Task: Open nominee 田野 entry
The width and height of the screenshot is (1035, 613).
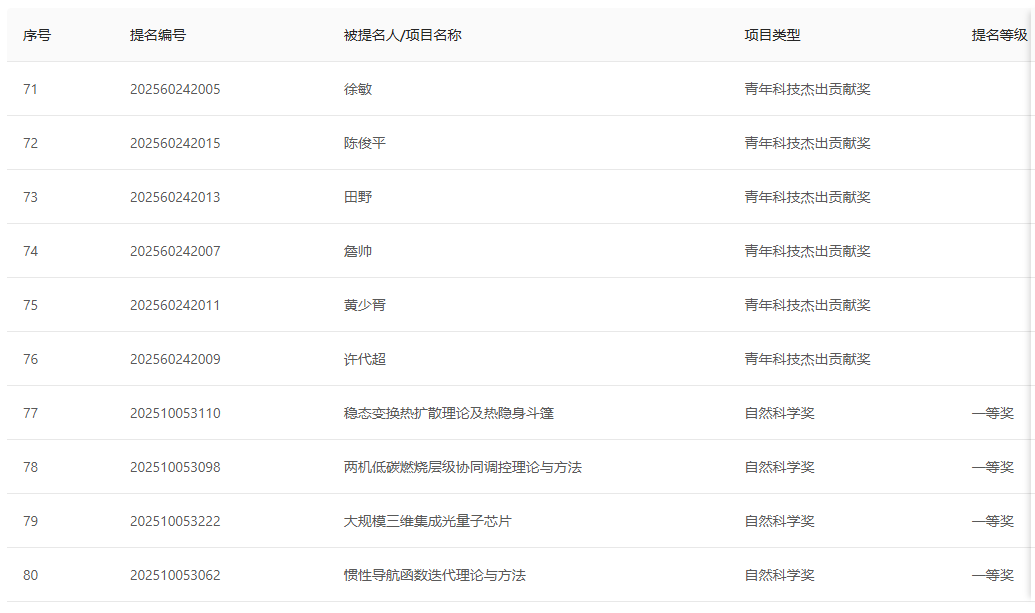Action: click(356, 196)
